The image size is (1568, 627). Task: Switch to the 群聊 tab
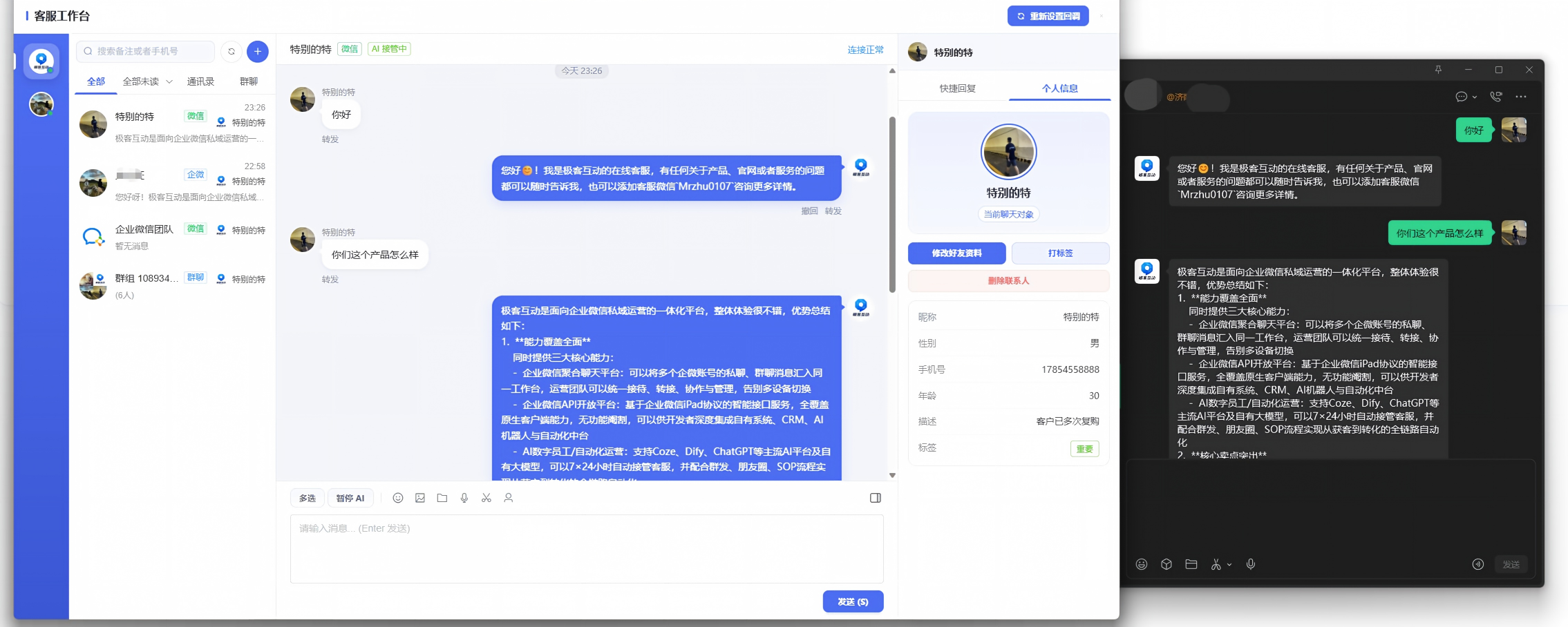coord(249,81)
